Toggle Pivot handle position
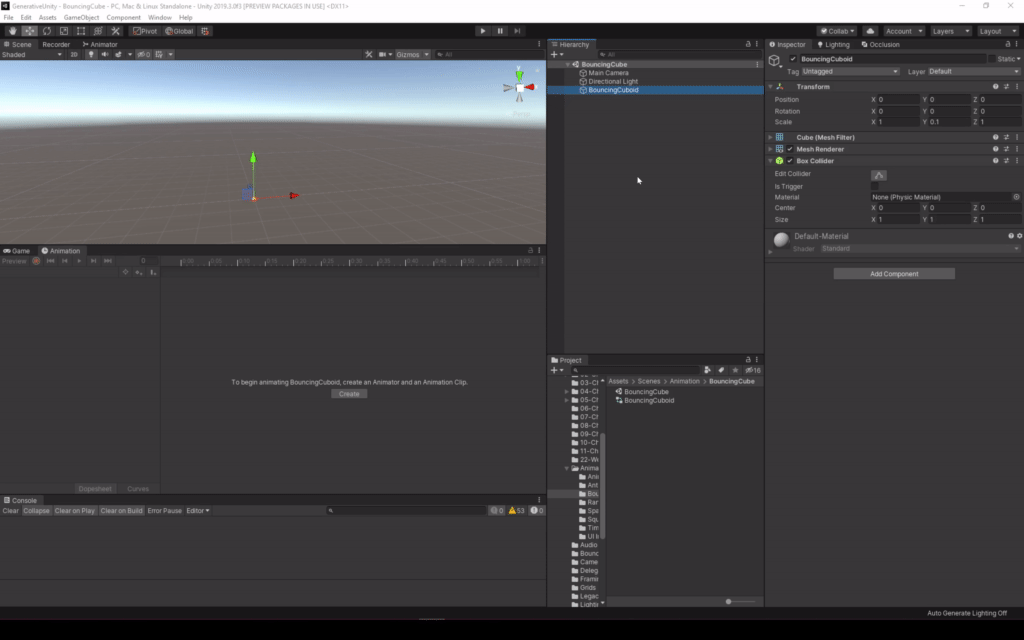1024x640 pixels. coord(145,31)
